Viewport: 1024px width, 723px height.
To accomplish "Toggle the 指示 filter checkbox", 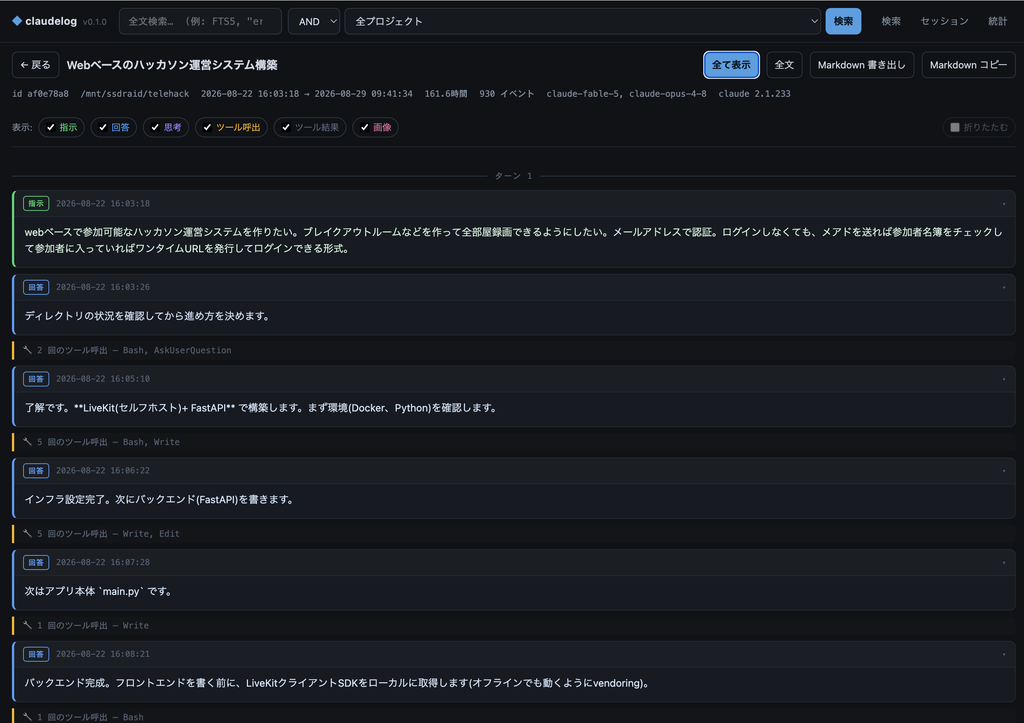I will 51,127.
